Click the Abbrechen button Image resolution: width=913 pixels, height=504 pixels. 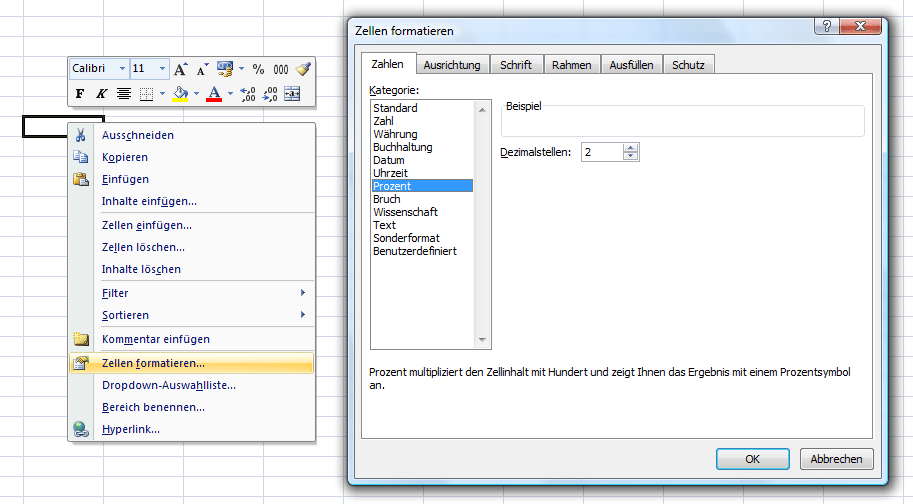[836, 459]
